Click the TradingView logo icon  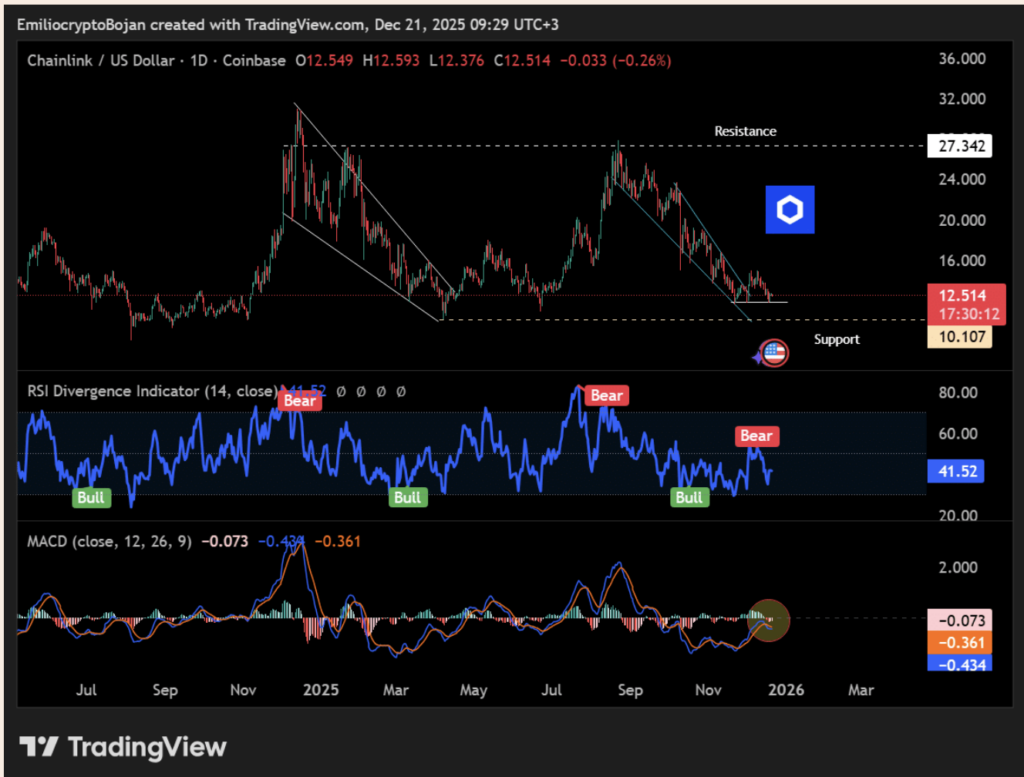pyautogui.click(x=40, y=747)
